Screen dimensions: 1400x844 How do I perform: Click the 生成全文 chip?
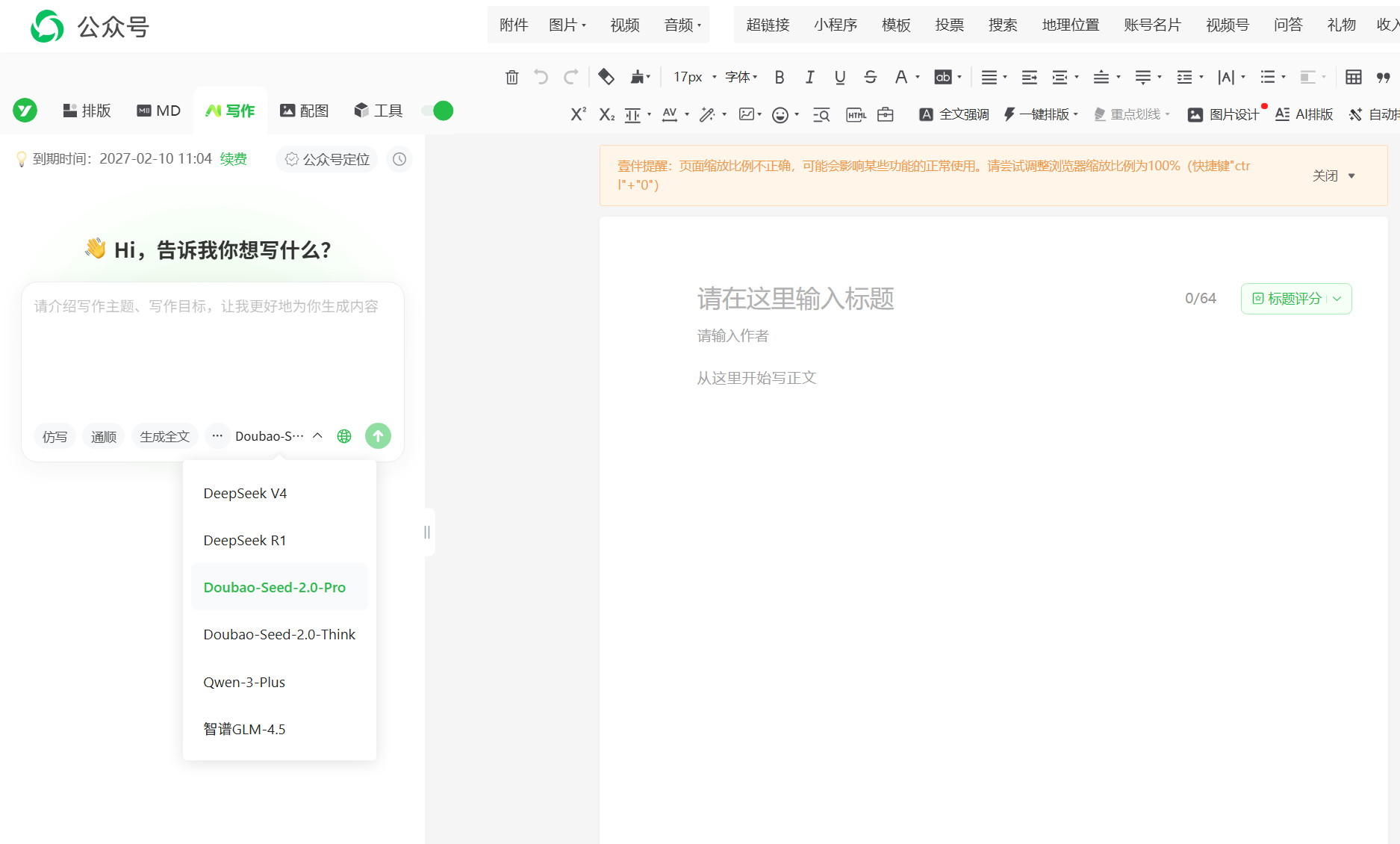pyautogui.click(x=164, y=436)
